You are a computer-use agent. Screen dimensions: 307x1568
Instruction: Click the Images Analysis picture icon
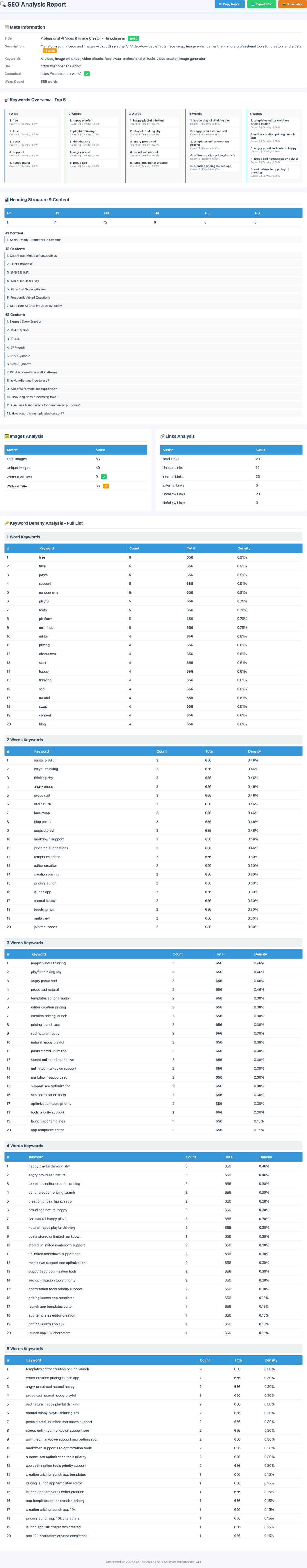[x=7, y=436]
